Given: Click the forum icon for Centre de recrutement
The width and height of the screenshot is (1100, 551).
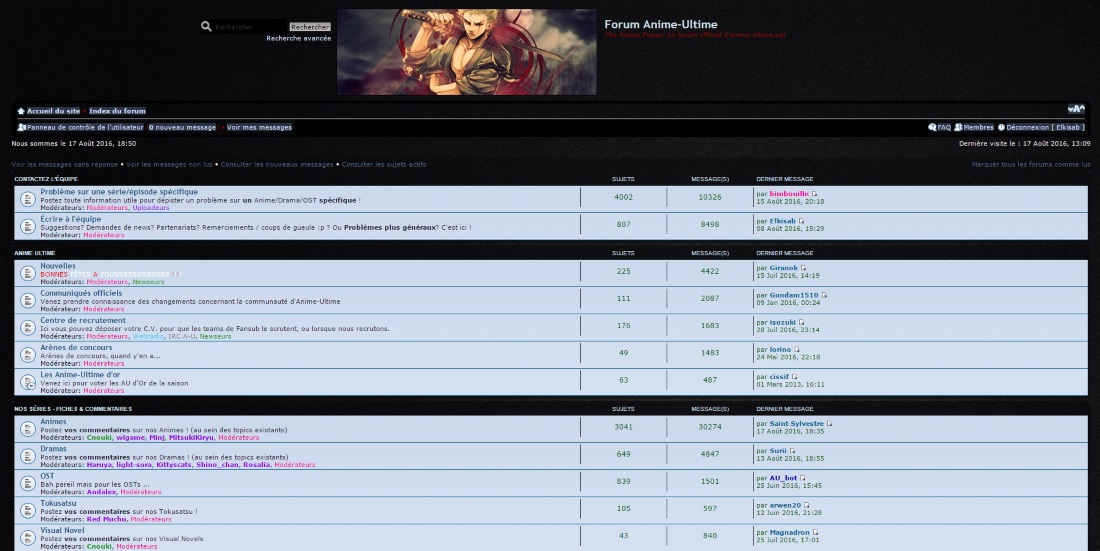Looking at the screenshot, I should [x=27, y=328].
